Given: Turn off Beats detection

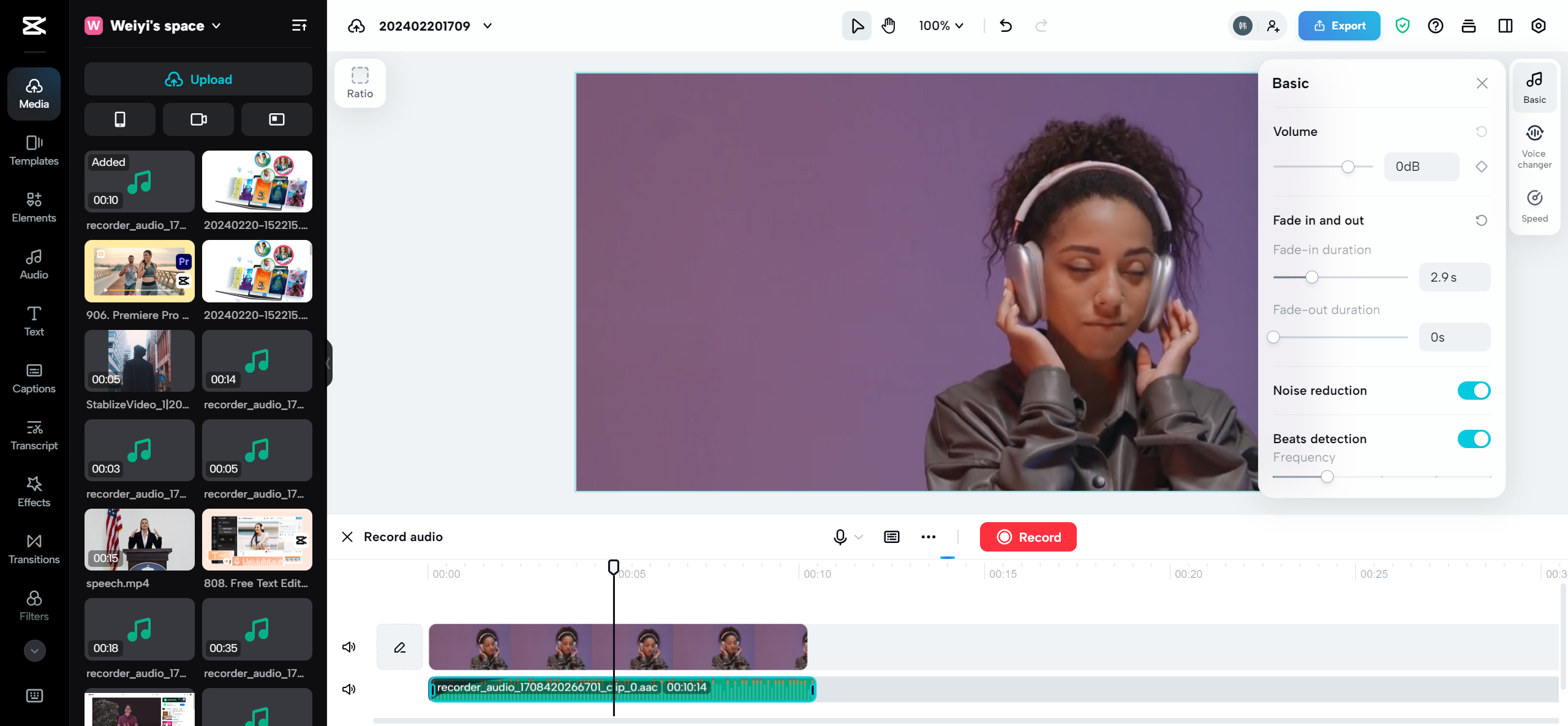Looking at the screenshot, I should (x=1474, y=438).
